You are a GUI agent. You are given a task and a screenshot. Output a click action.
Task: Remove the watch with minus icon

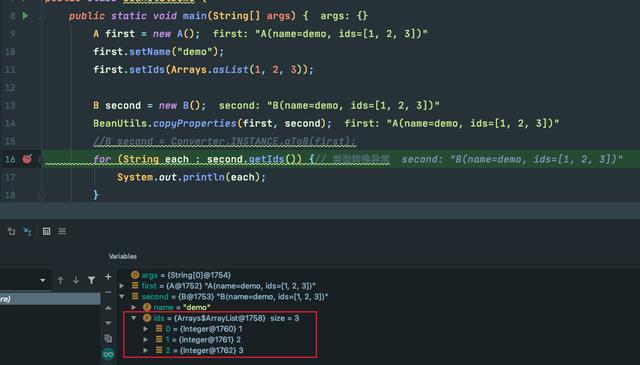[x=108, y=292]
